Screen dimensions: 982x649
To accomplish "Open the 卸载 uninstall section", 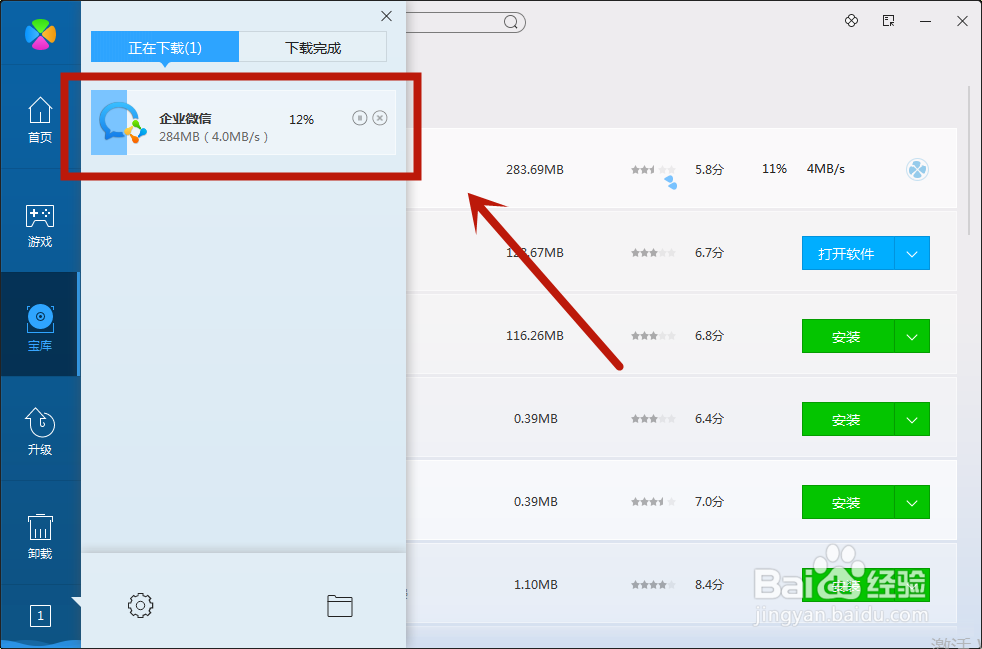I will pos(40,536).
